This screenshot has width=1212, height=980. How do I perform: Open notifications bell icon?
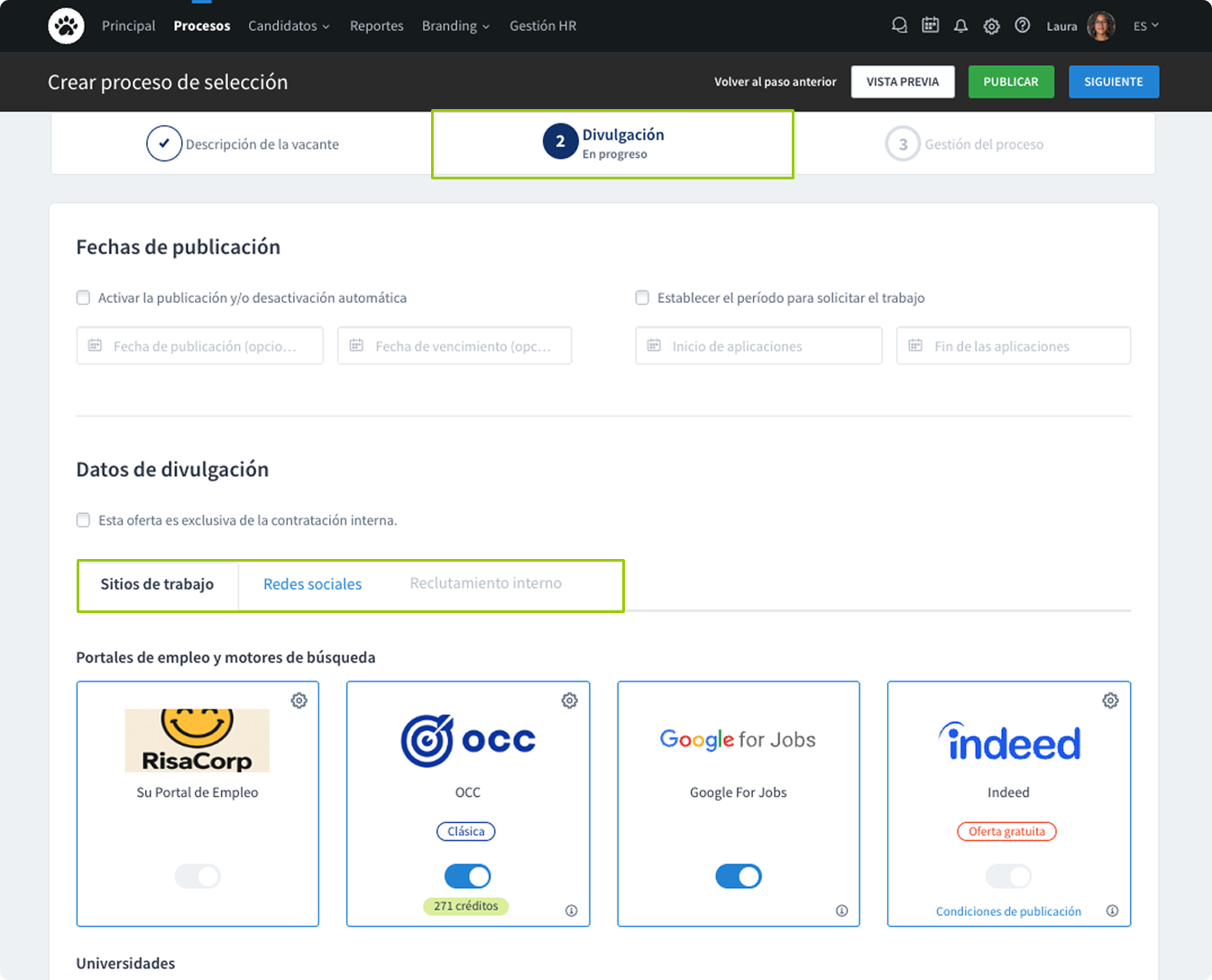(960, 26)
